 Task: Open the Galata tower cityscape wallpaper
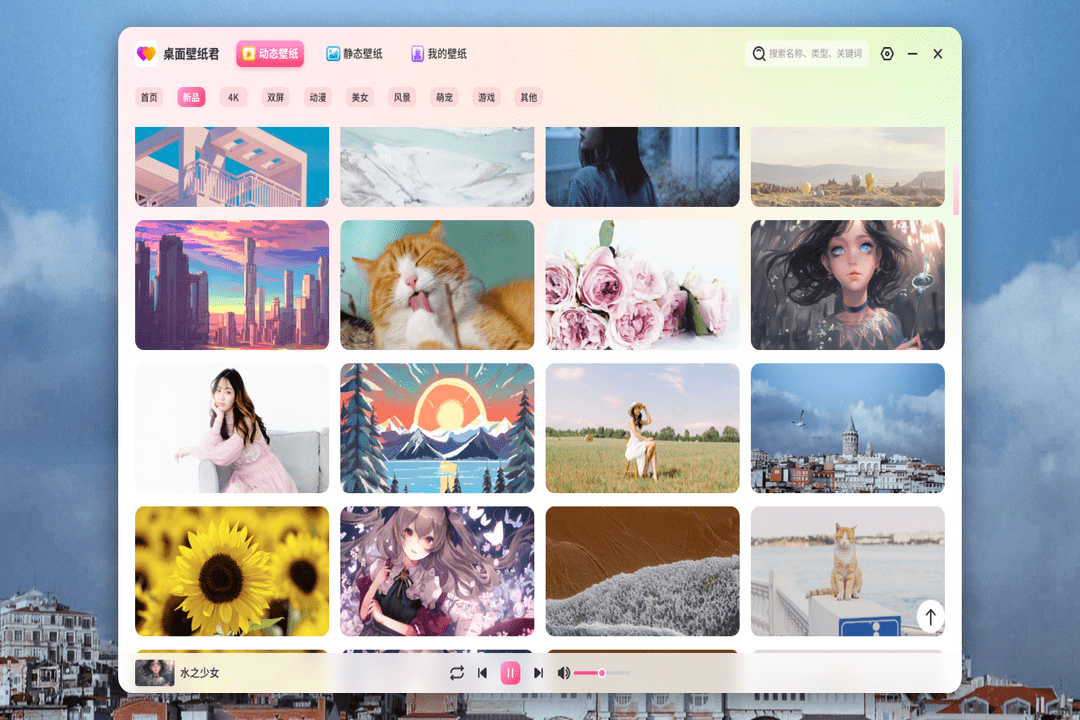pos(848,428)
